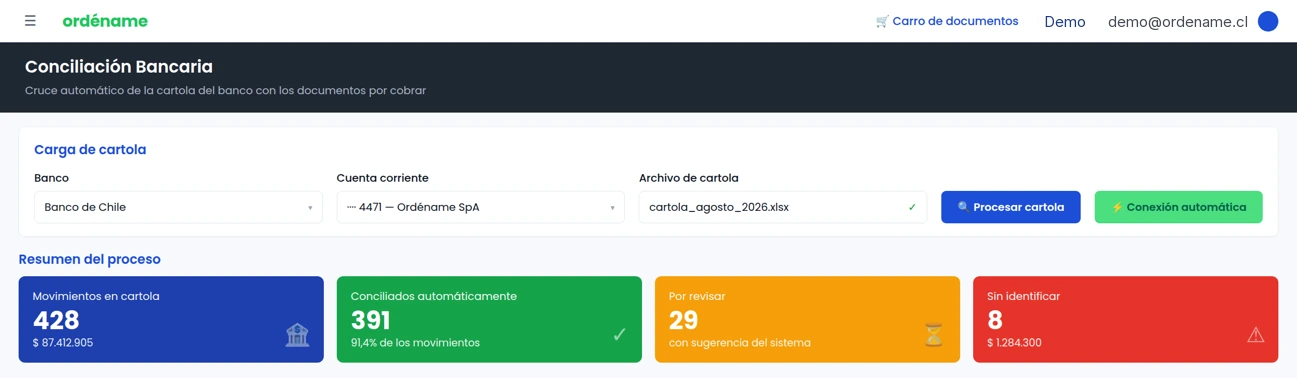
Task: Click the bank building icon
Action: 297,335
